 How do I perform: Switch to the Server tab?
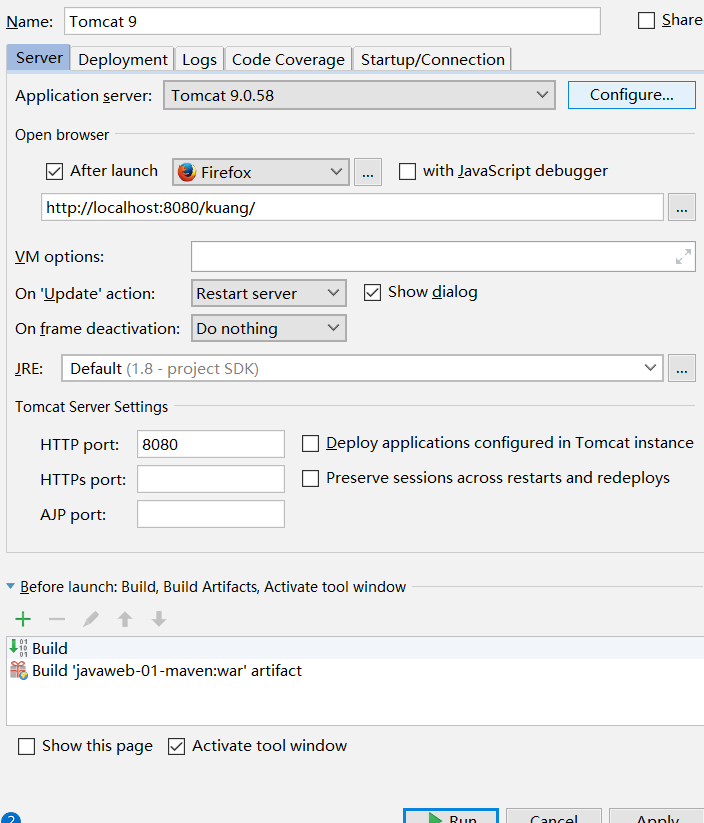pyautogui.click(x=38, y=58)
